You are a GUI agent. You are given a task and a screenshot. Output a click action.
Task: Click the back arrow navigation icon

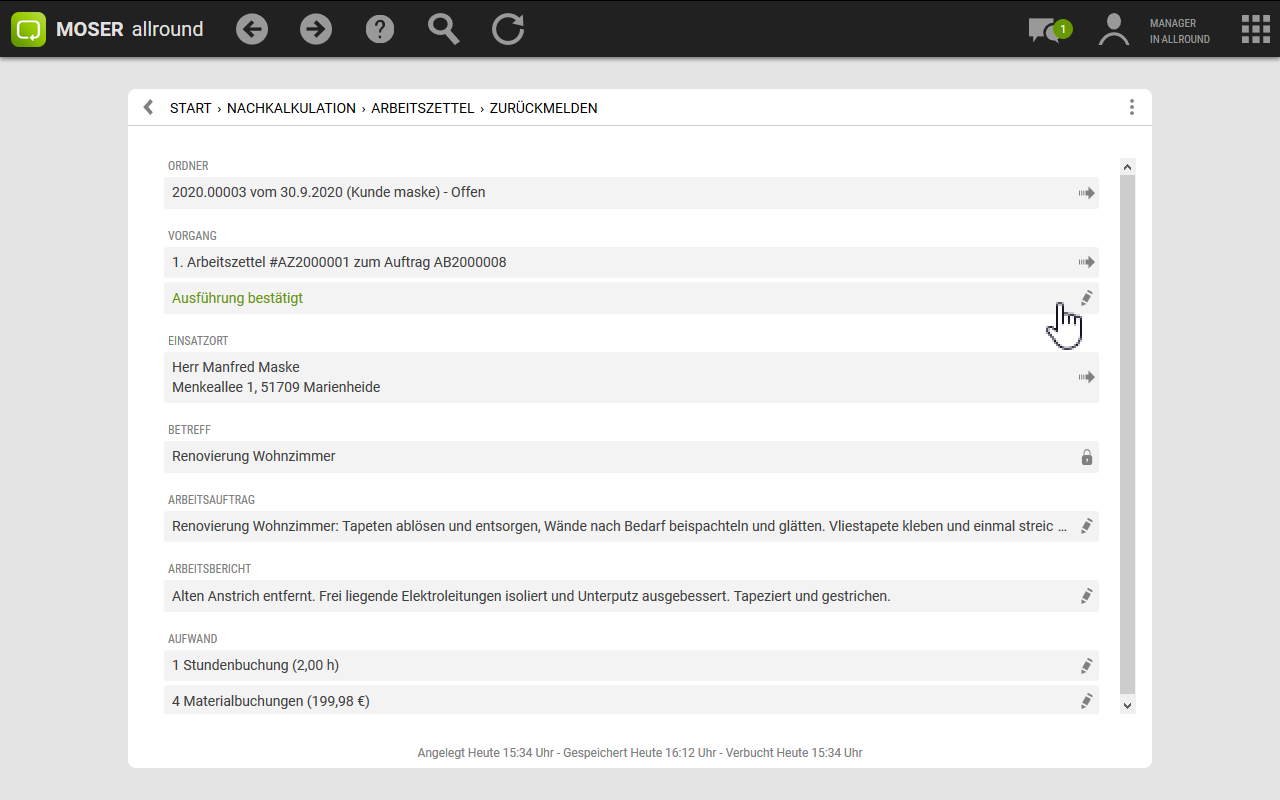(252, 29)
